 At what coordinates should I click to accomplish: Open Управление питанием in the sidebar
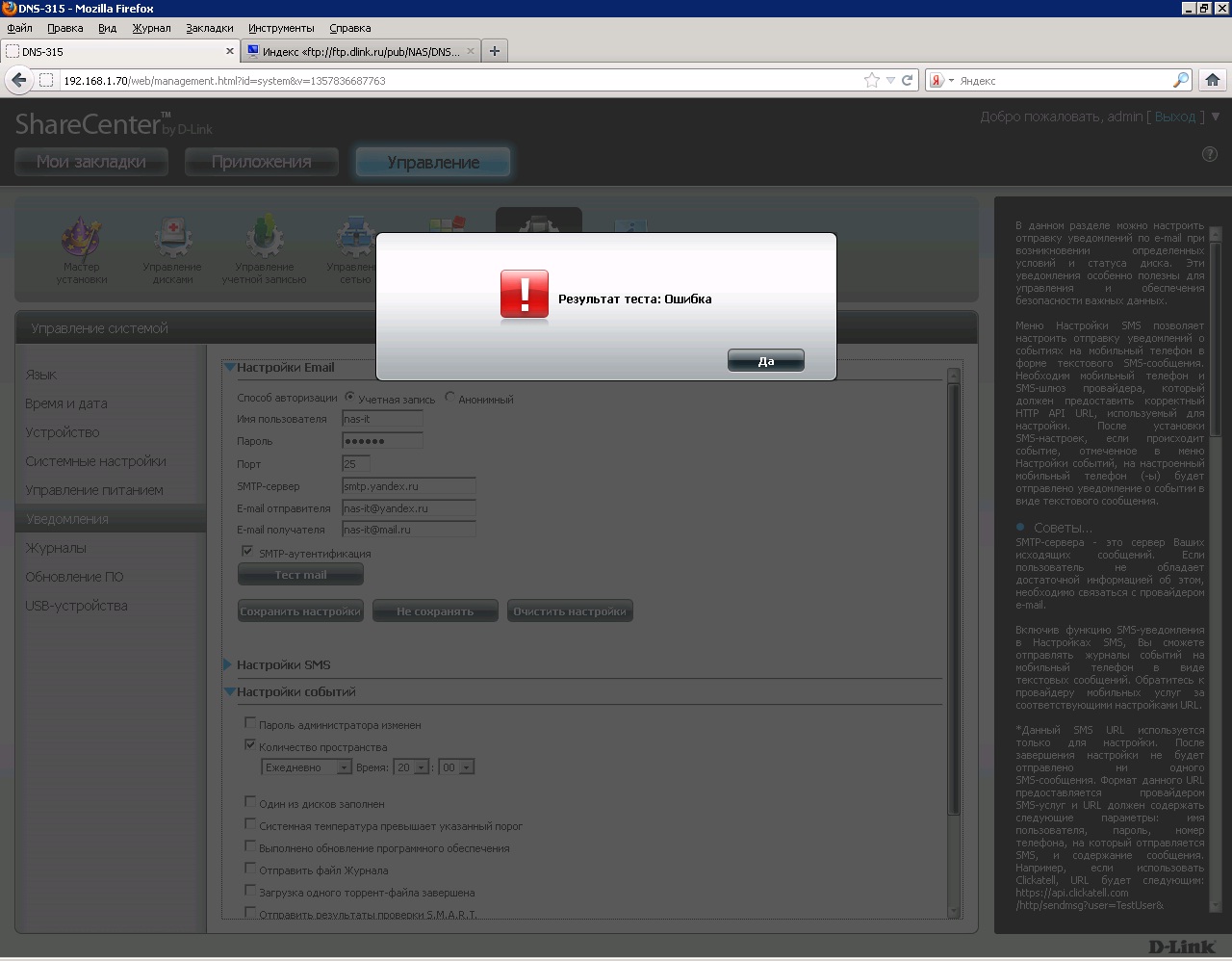click(94, 490)
